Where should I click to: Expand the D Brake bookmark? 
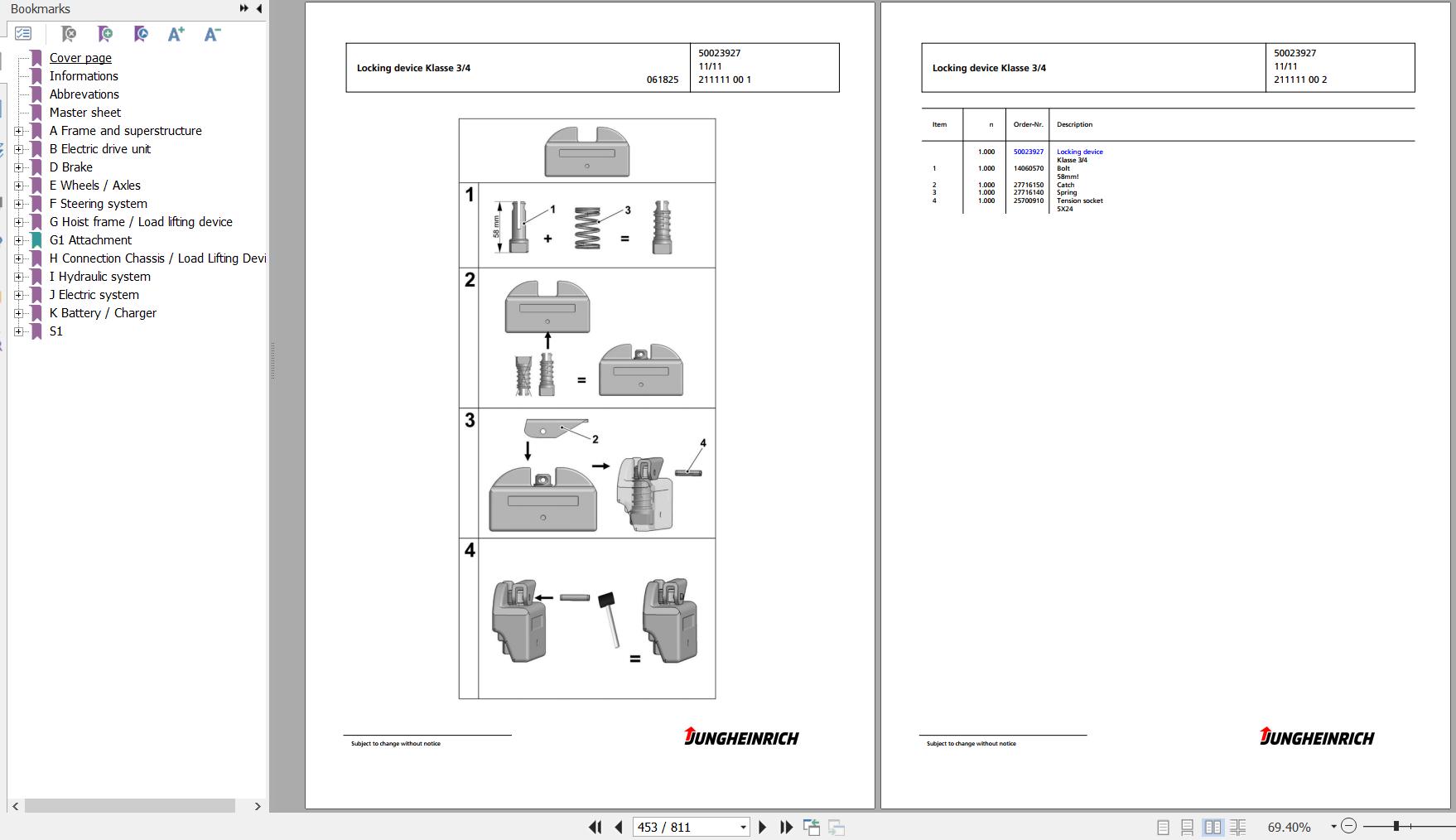19,167
